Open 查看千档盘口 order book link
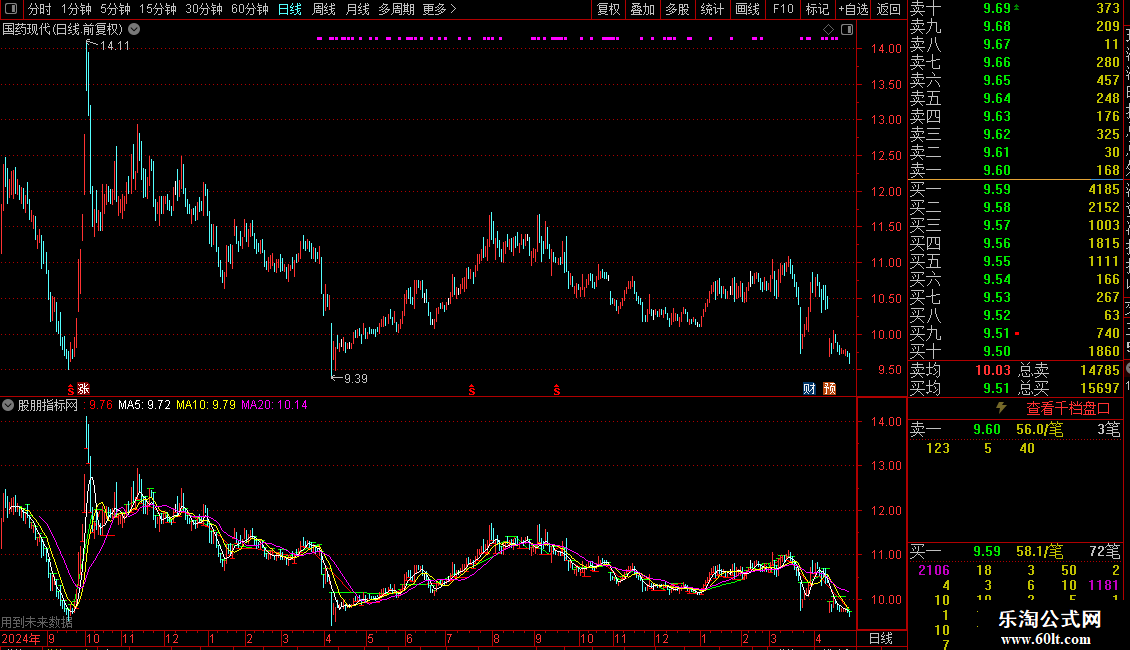The image size is (1130, 650). click(1068, 409)
